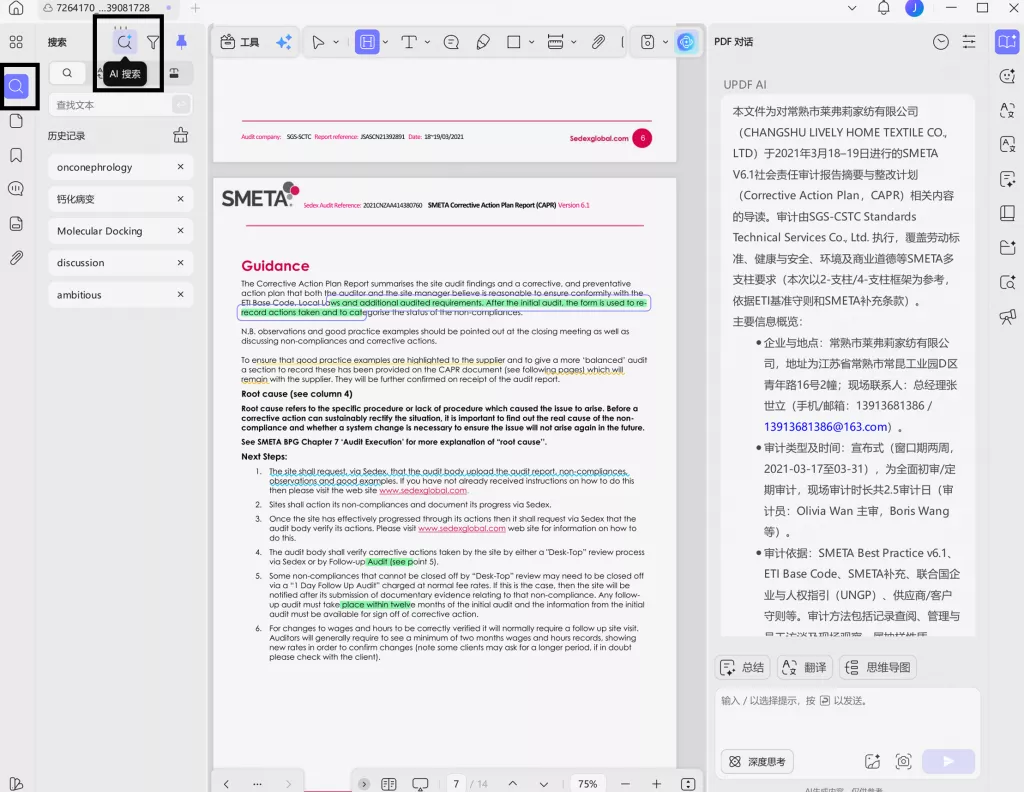The image size is (1024, 792).
Task: Click the 总结 summarize button
Action: coord(742,667)
